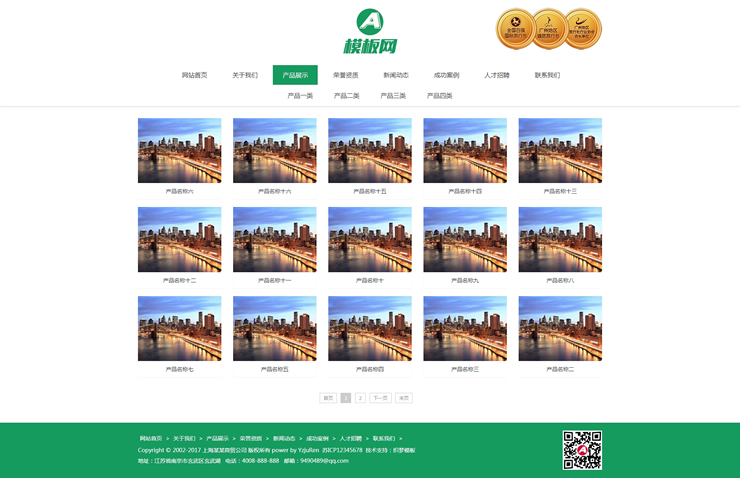
Task: Click the 下一页 pagination button
Action: 380,398
